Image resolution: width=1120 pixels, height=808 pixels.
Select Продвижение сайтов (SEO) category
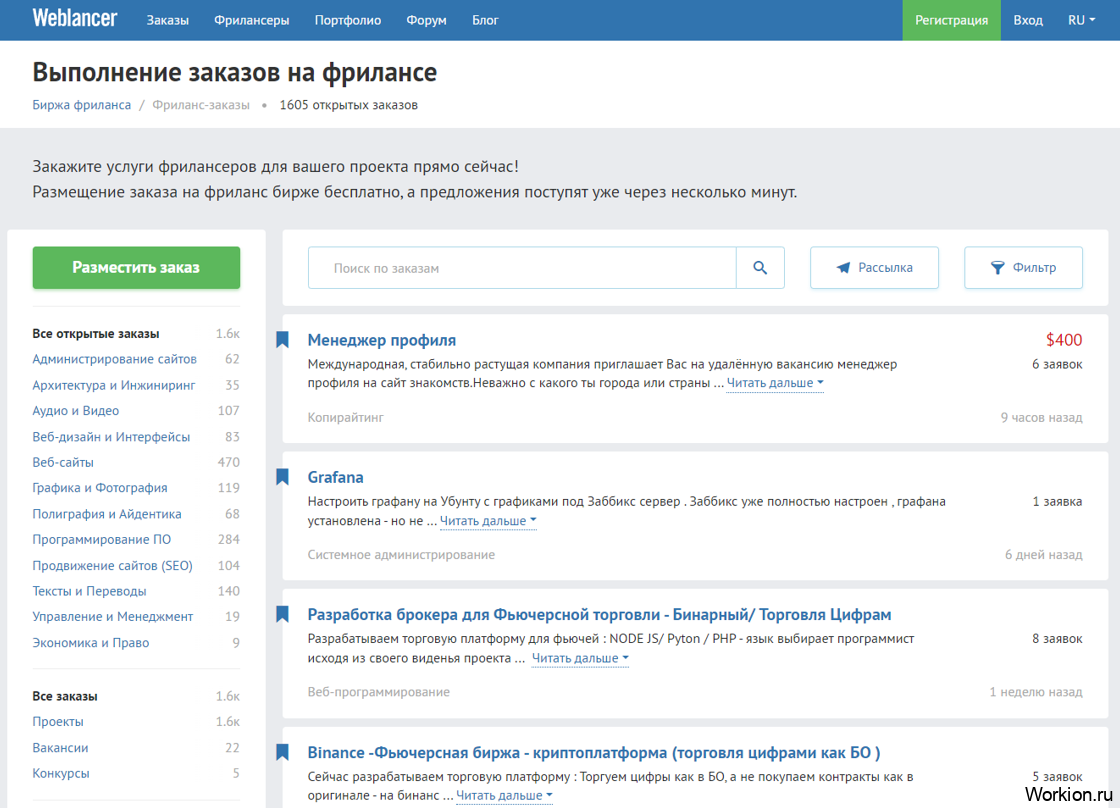[113, 565]
